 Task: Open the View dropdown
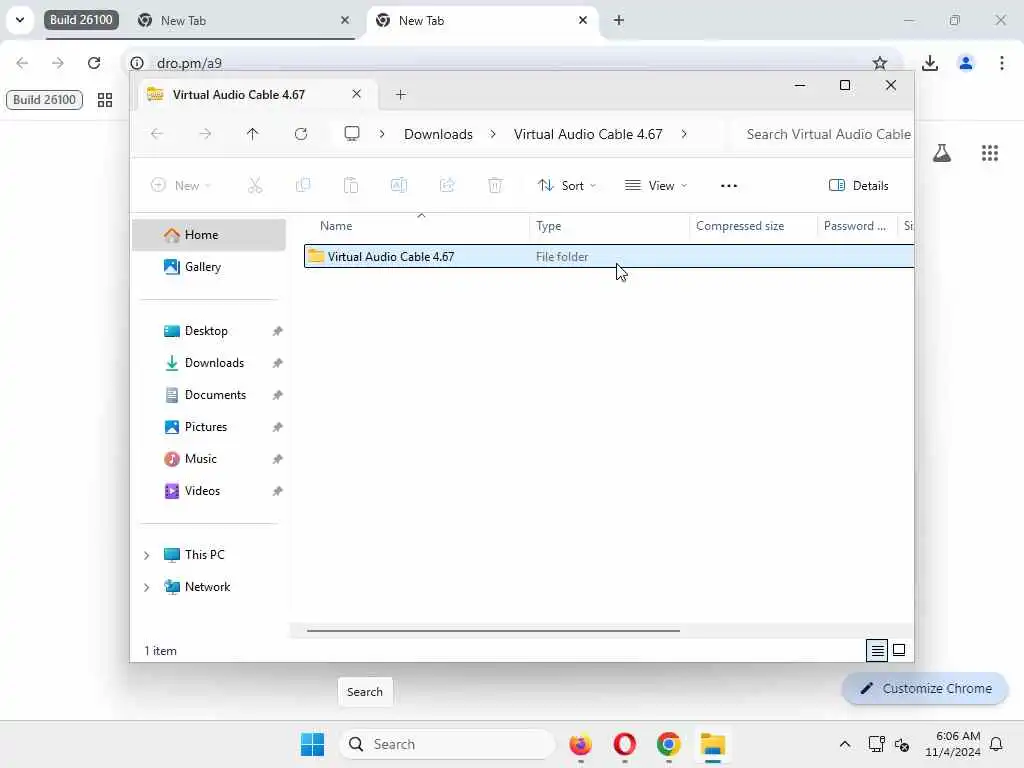pos(656,185)
